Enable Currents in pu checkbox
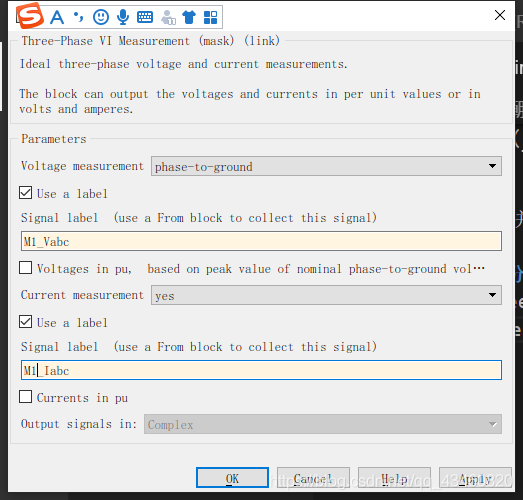 coord(26,397)
